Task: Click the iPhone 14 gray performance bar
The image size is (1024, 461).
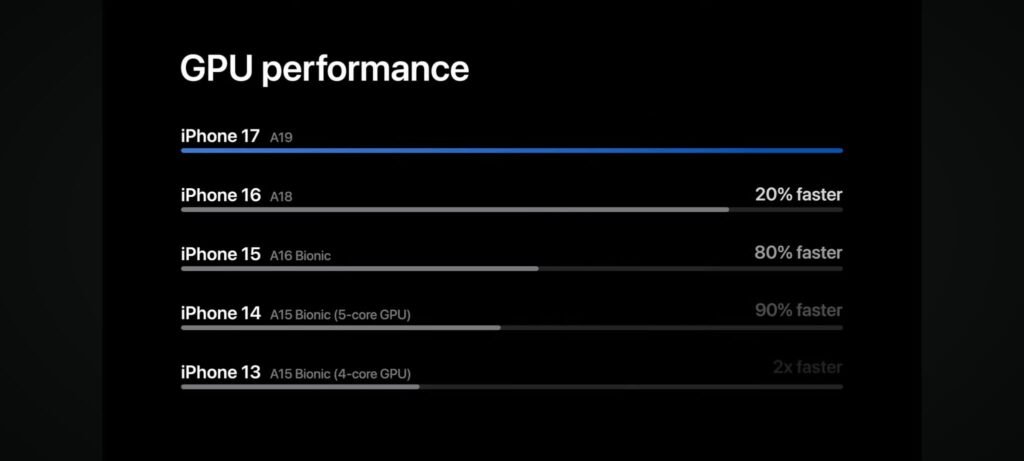Action: point(341,328)
